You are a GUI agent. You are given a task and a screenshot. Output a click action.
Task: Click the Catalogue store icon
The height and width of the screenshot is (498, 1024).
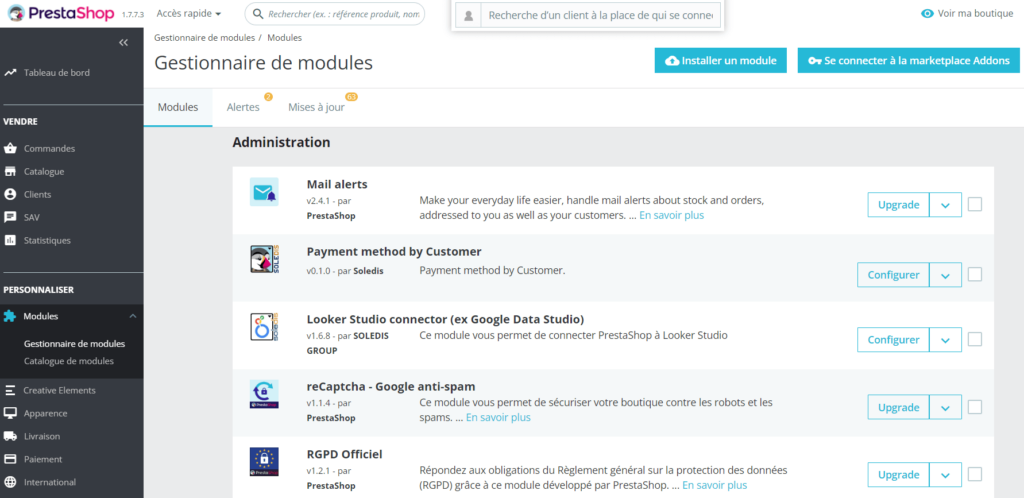pos(10,172)
